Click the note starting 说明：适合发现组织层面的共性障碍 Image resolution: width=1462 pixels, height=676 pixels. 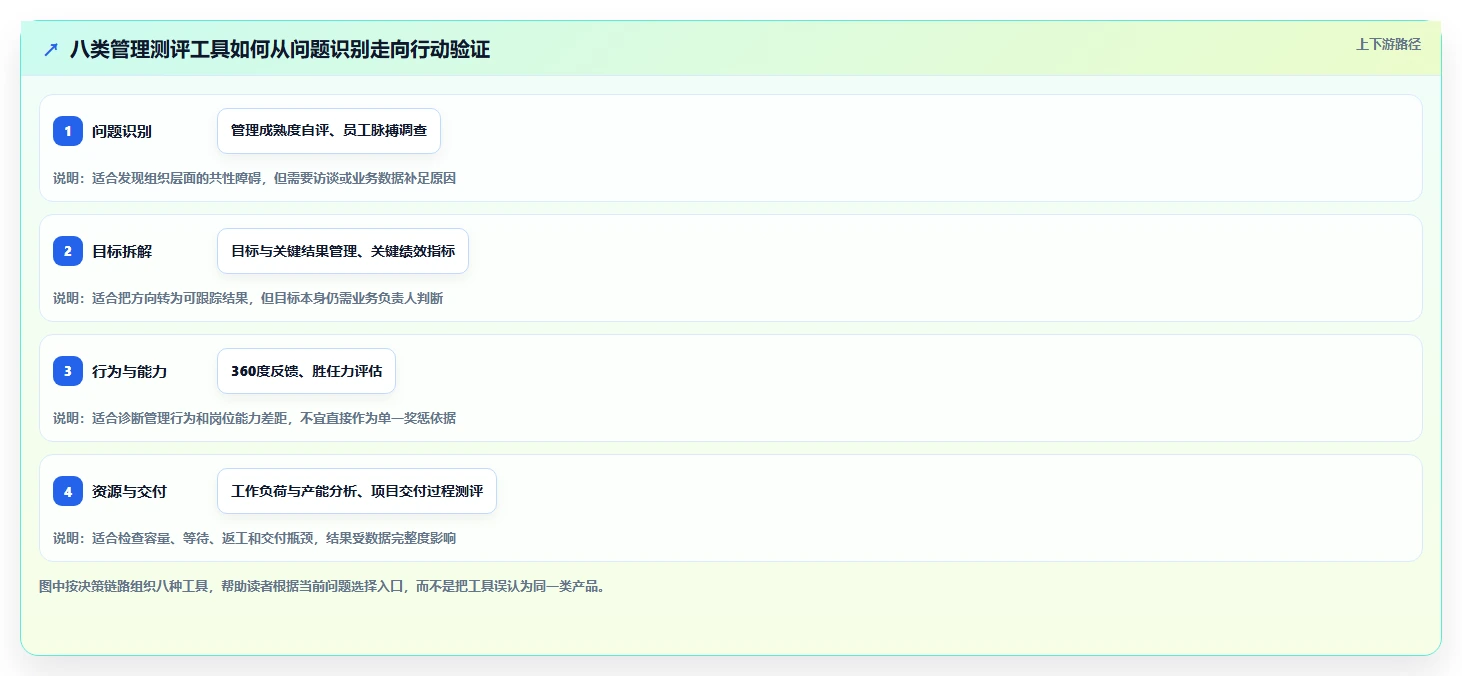(x=254, y=178)
